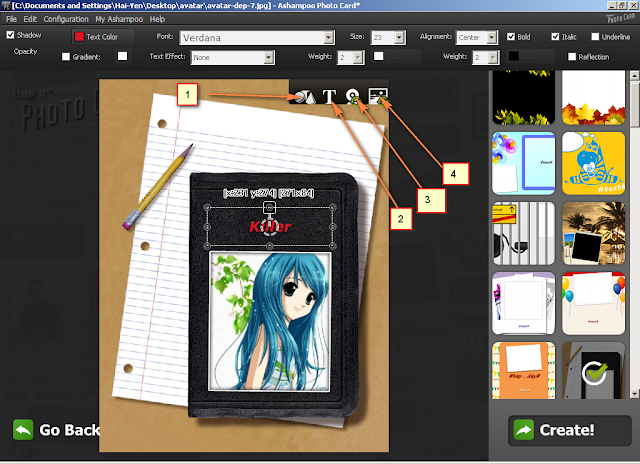The width and height of the screenshot is (640, 464).
Task: Select the orange birthday card template
Action: click(x=524, y=371)
